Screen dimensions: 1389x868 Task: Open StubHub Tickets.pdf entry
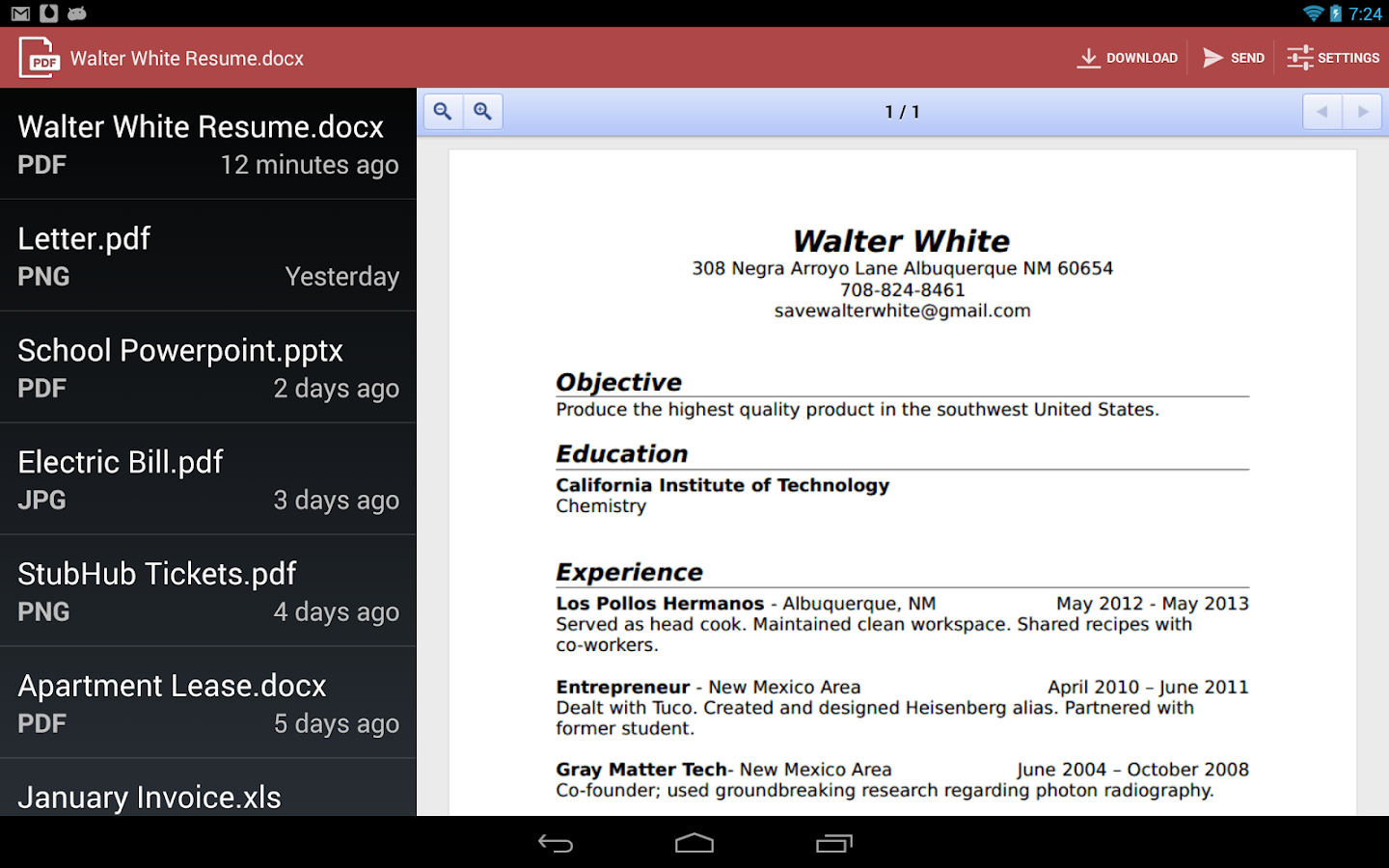pyautogui.click(x=208, y=591)
